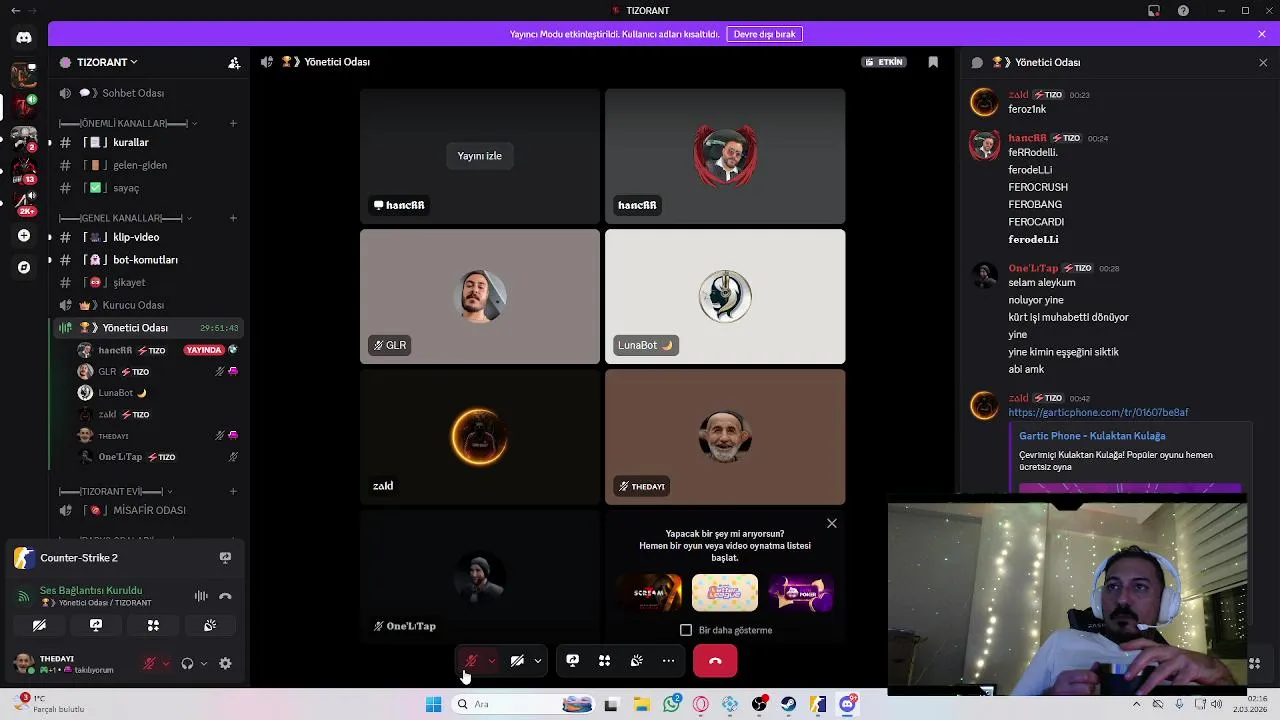The image size is (1280, 720).
Task: Open the gelen-giden text channel
Action: pyautogui.click(x=147, y=165)
